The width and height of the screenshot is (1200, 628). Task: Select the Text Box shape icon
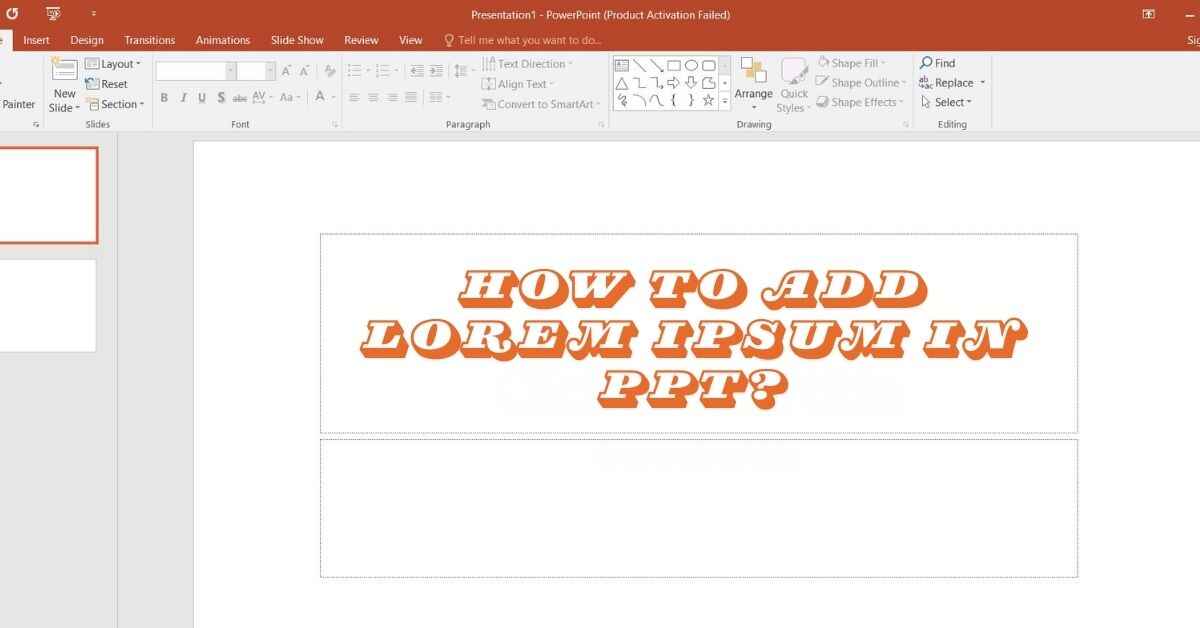pos(622,66)
